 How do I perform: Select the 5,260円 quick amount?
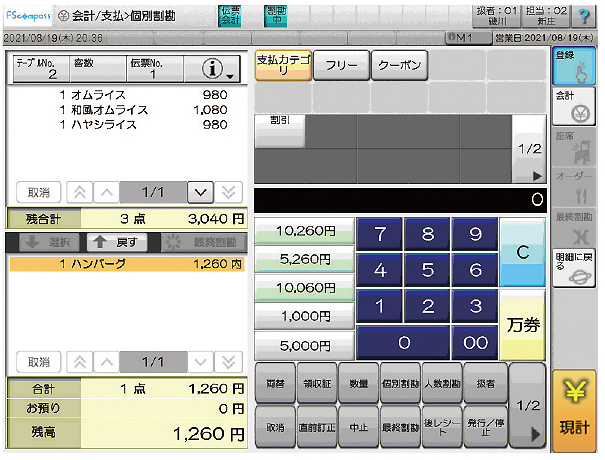click(305, 259)
